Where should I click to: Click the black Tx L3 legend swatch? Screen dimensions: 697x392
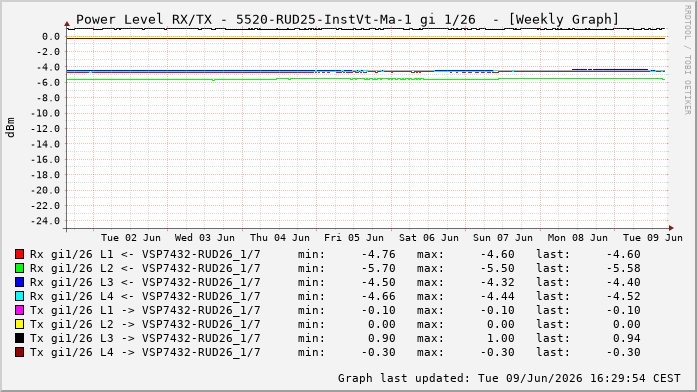tap(19, 338)
